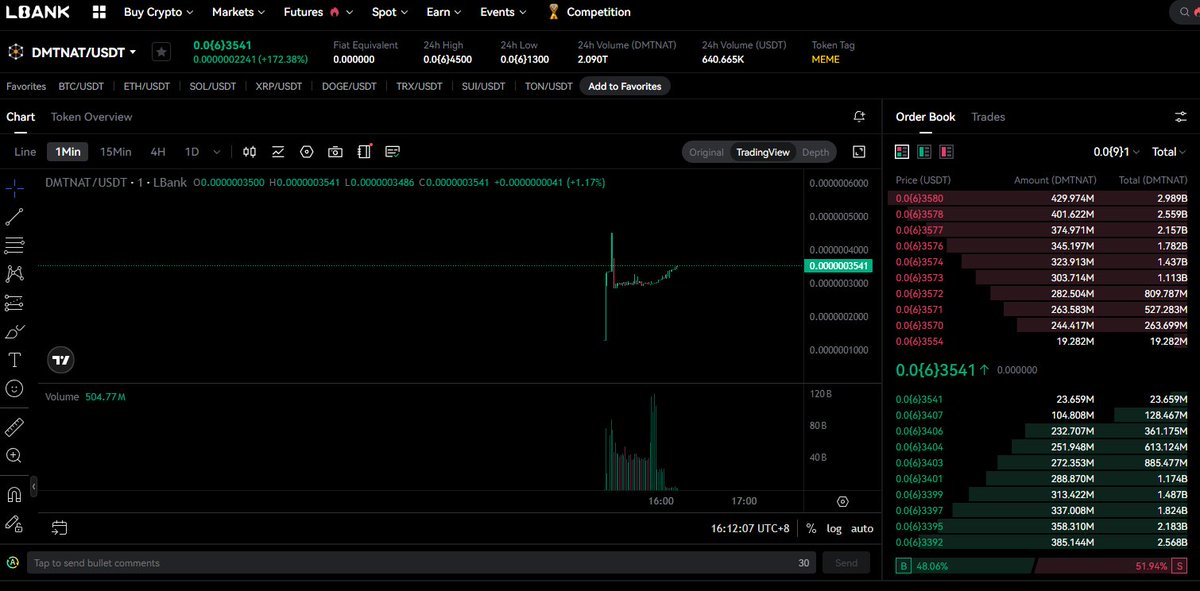Open chart settings hexagon icon

307,152
